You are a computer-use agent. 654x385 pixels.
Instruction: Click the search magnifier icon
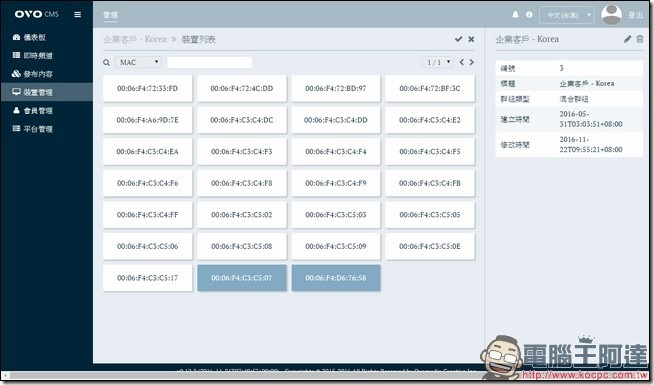click(x=106, y=63)
